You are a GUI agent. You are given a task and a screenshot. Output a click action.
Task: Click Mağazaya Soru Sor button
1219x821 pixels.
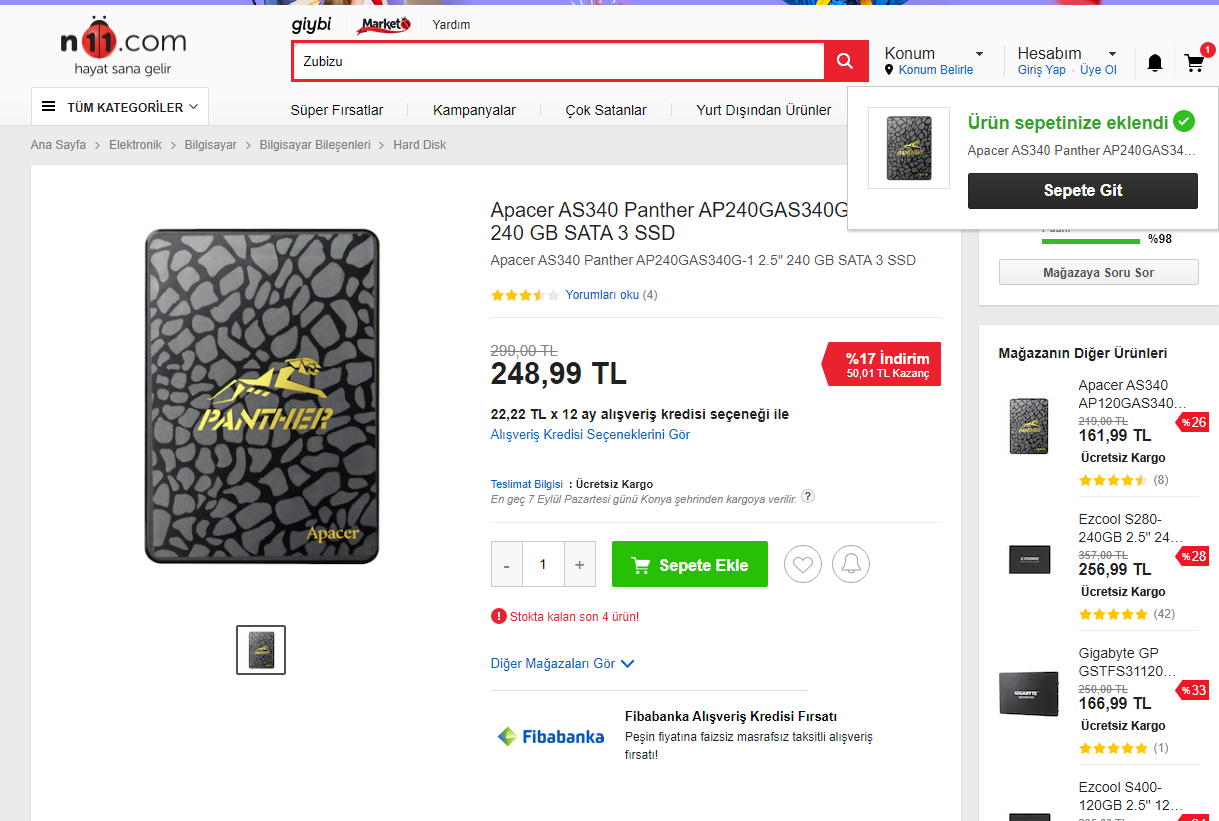[1098, 272]
